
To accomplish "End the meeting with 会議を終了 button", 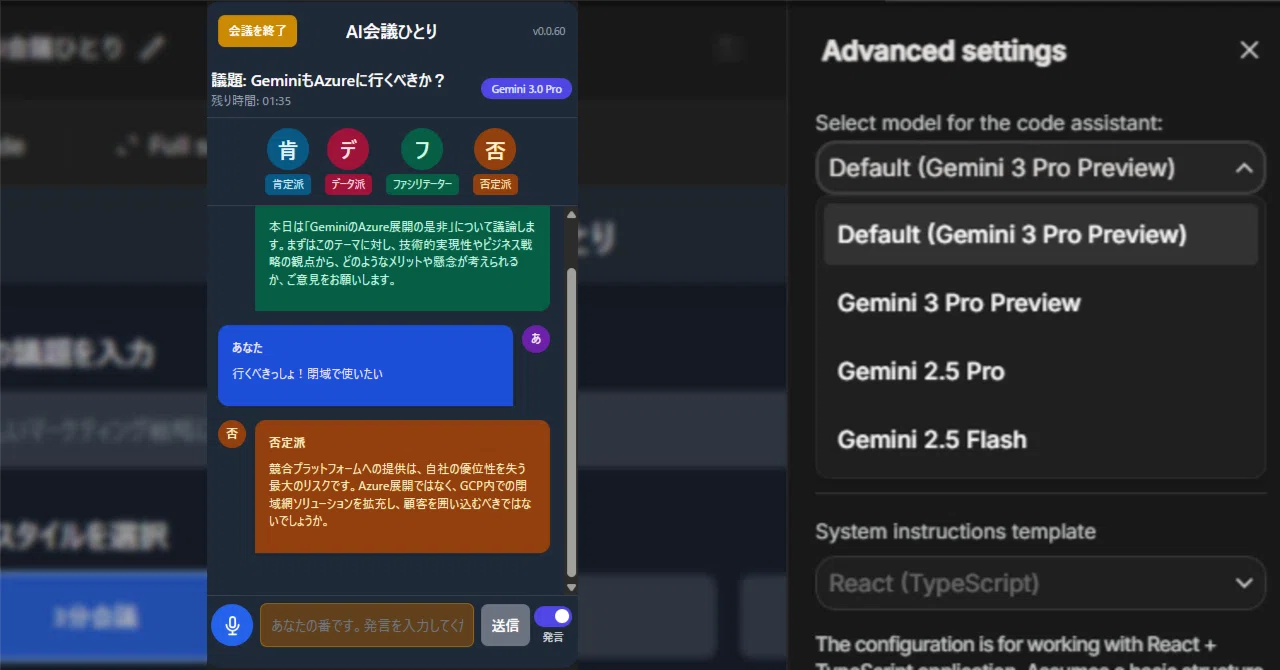I will [257, 31].
